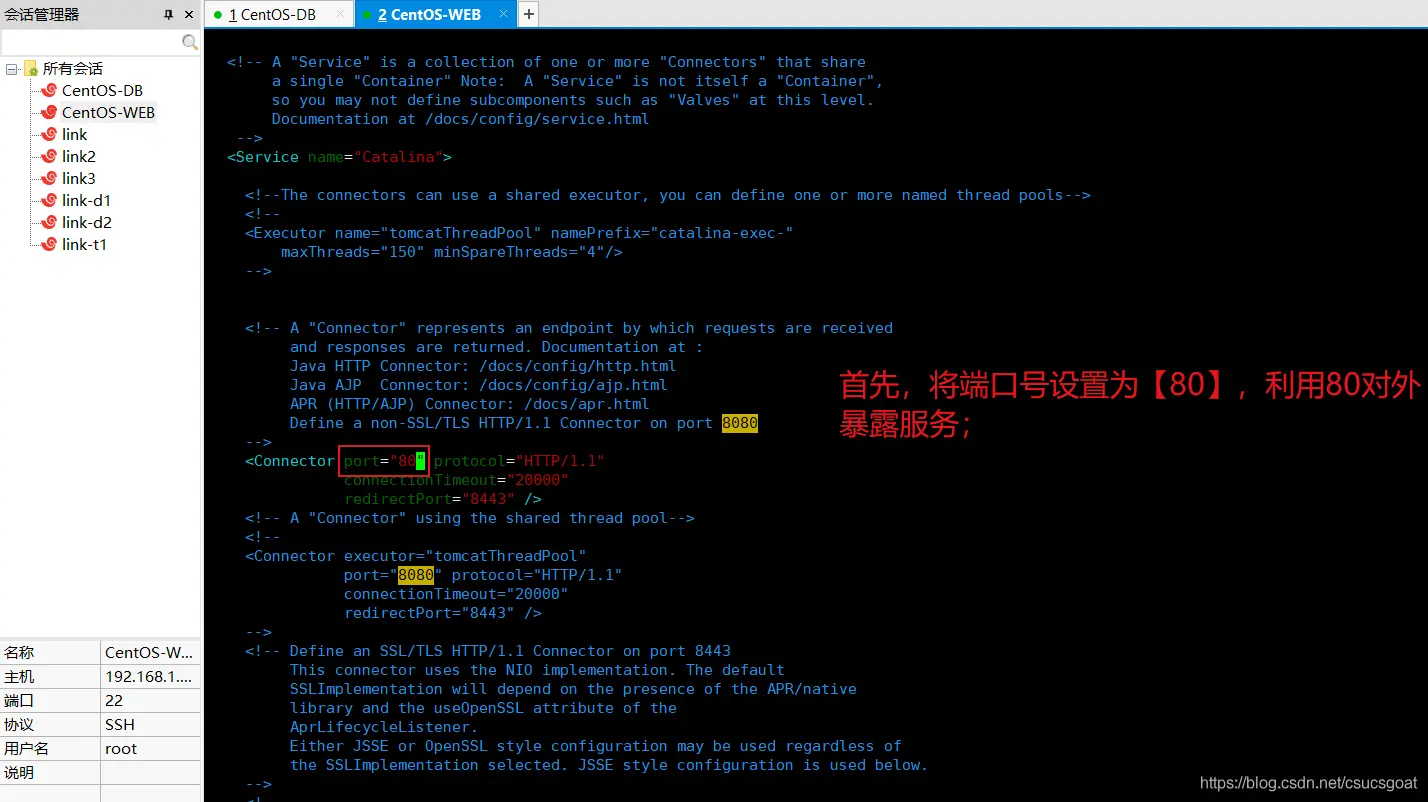Click the icon beside link-d2 session
This screenshot has width=1428, height=802.
point(49,222)
